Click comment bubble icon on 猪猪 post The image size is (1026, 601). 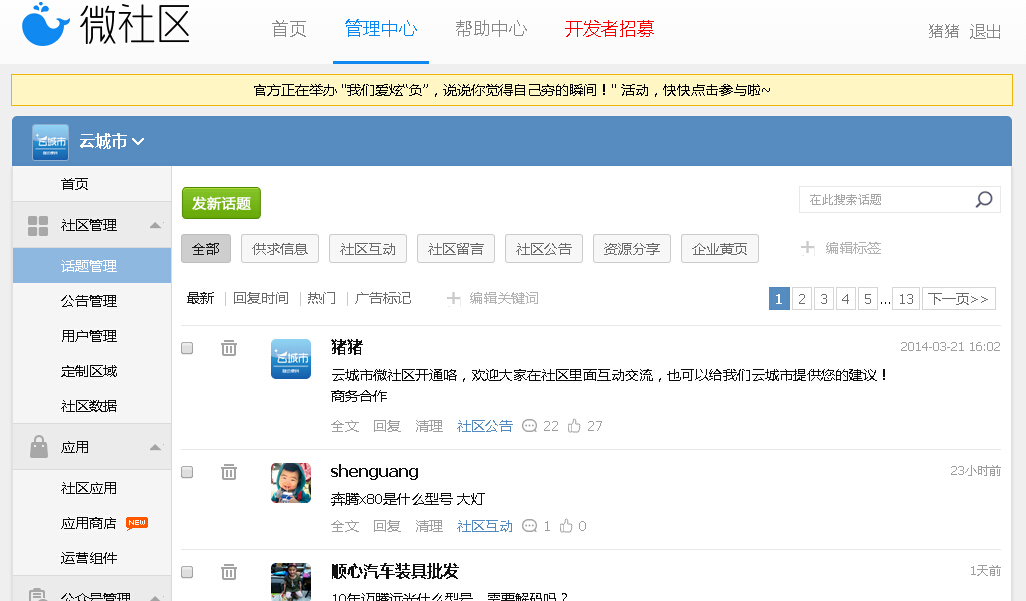[529, 426]
